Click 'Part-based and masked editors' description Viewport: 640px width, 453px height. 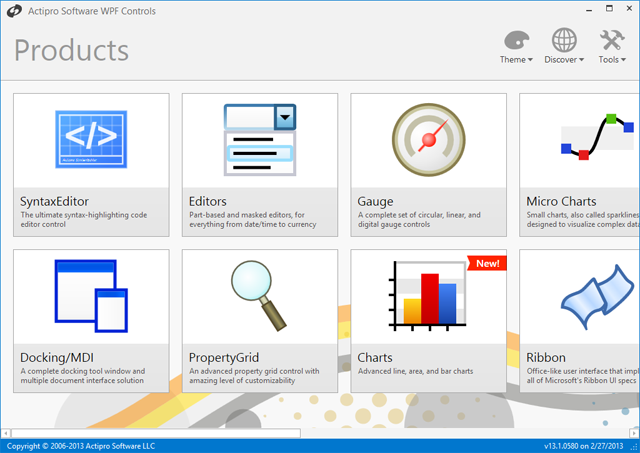[253, 220]
